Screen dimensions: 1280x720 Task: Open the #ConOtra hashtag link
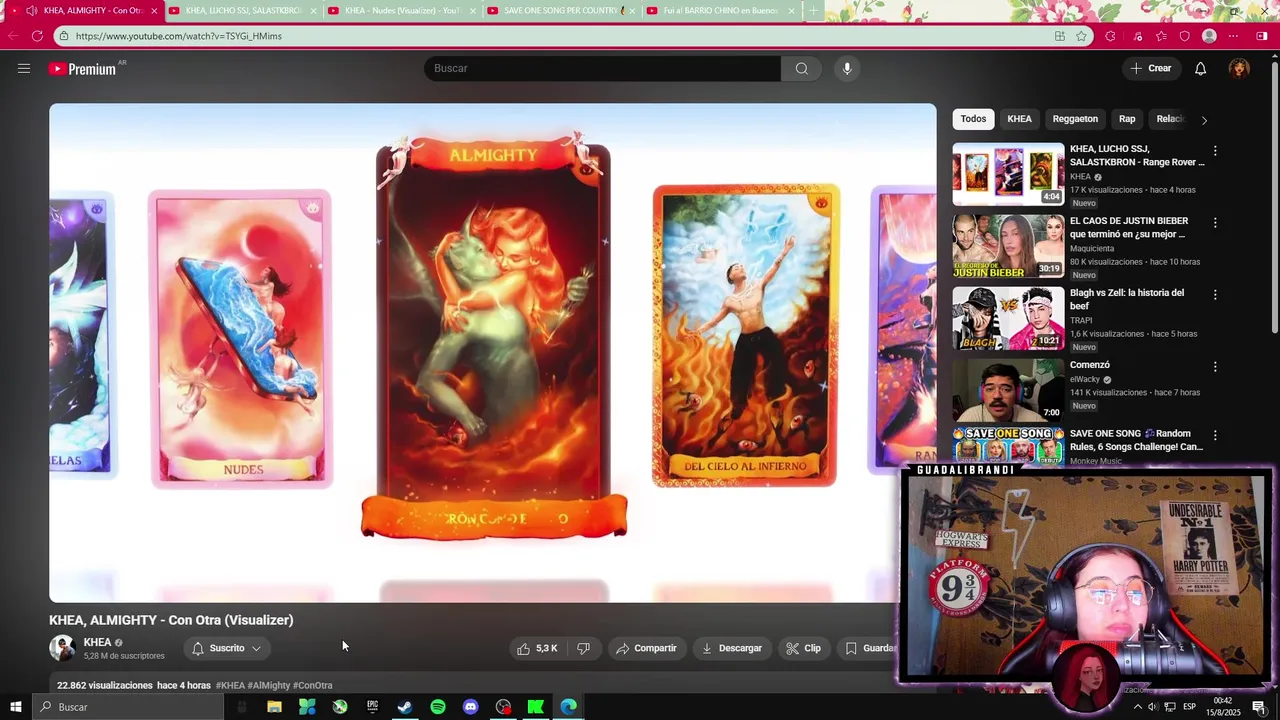point(313,685)
